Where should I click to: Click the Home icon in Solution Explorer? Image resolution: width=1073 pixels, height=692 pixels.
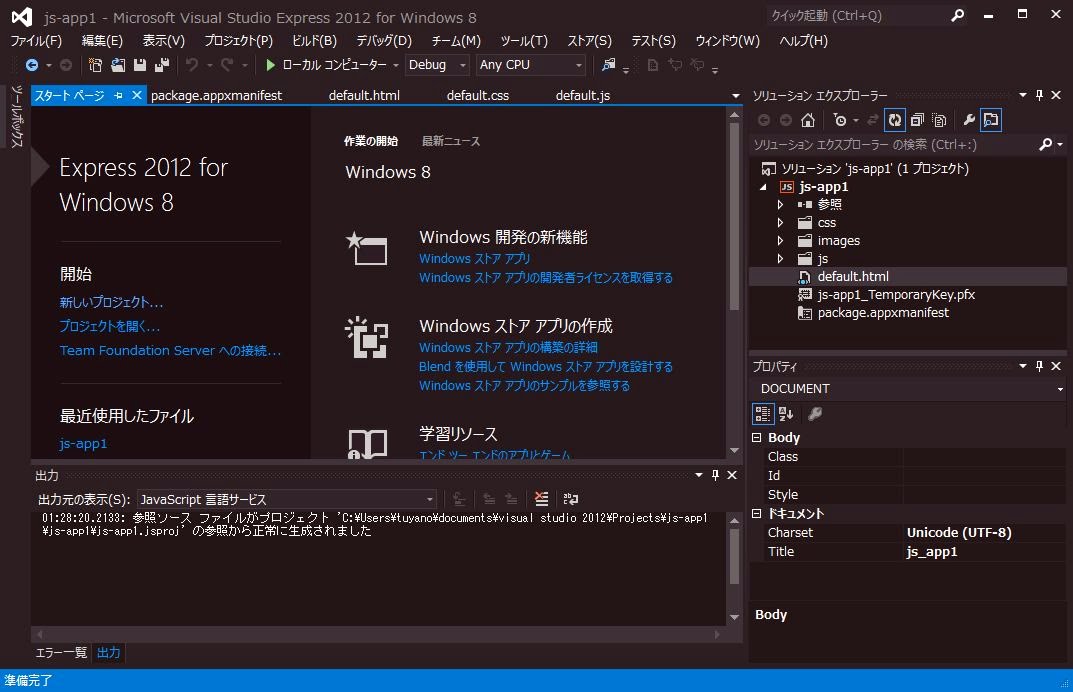(808, 120)
